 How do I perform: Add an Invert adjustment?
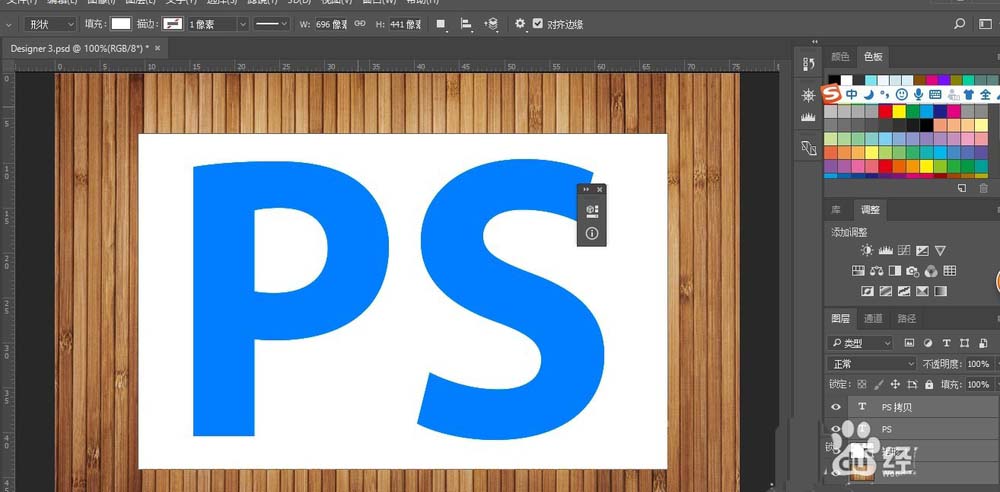point(867,291)
